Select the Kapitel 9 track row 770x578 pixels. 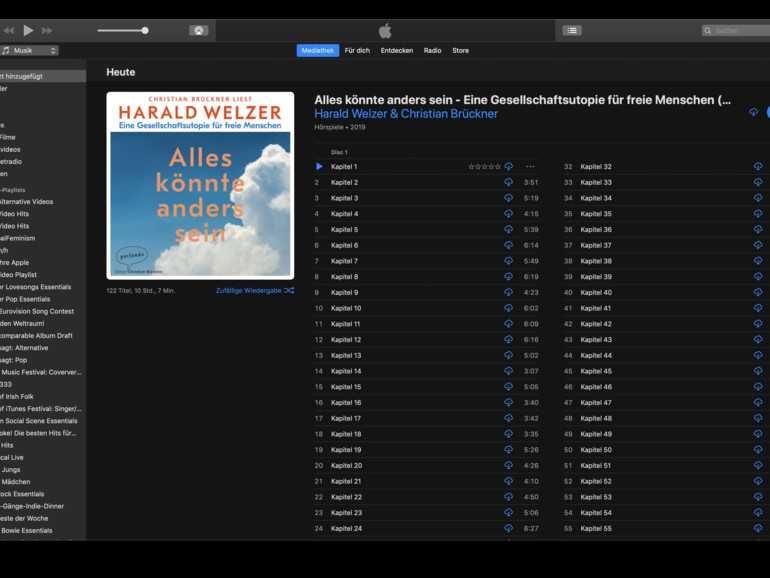pyautogui.click(x=426, y=292)
